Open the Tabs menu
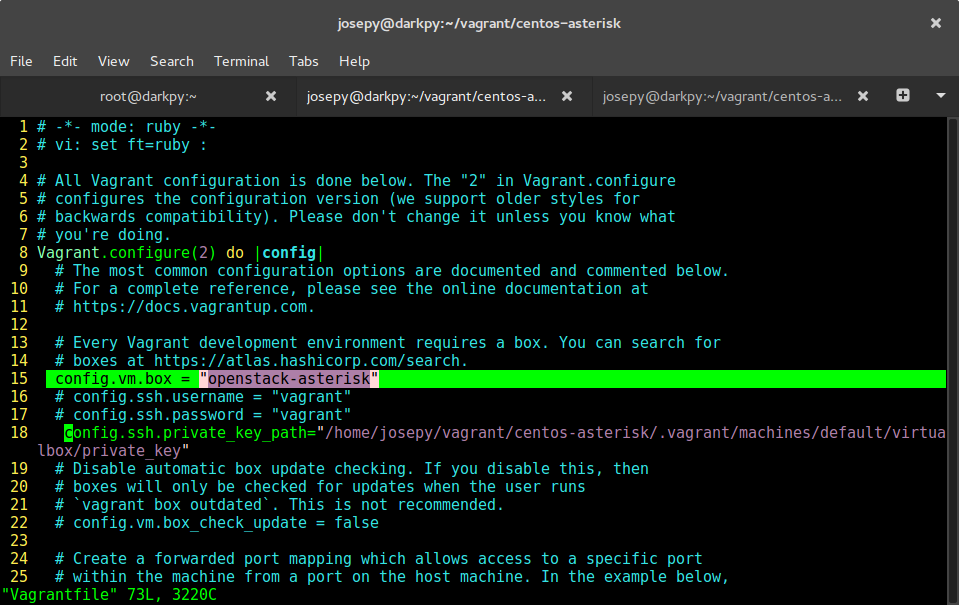This screenshot has width=959, height=605. (303, 61)
